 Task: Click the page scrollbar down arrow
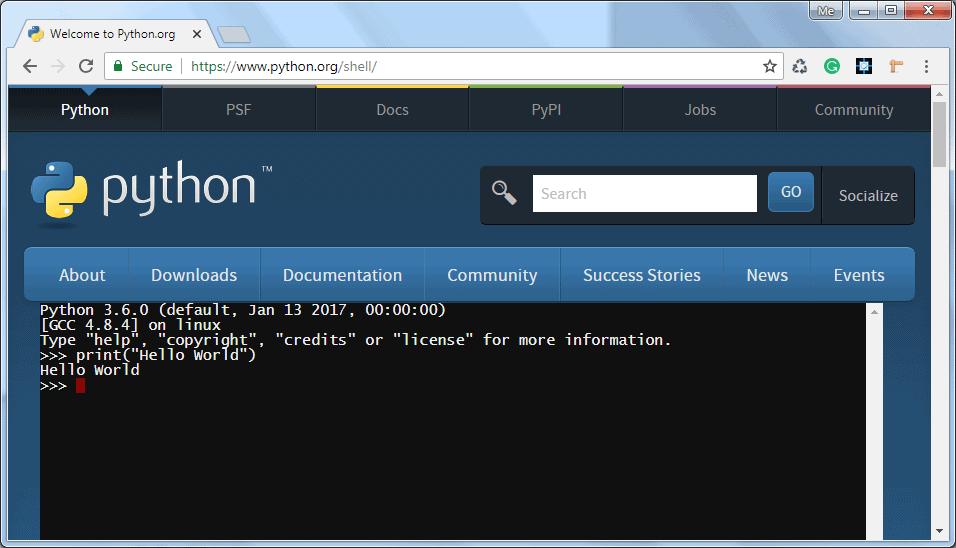(x=939, y=532)
